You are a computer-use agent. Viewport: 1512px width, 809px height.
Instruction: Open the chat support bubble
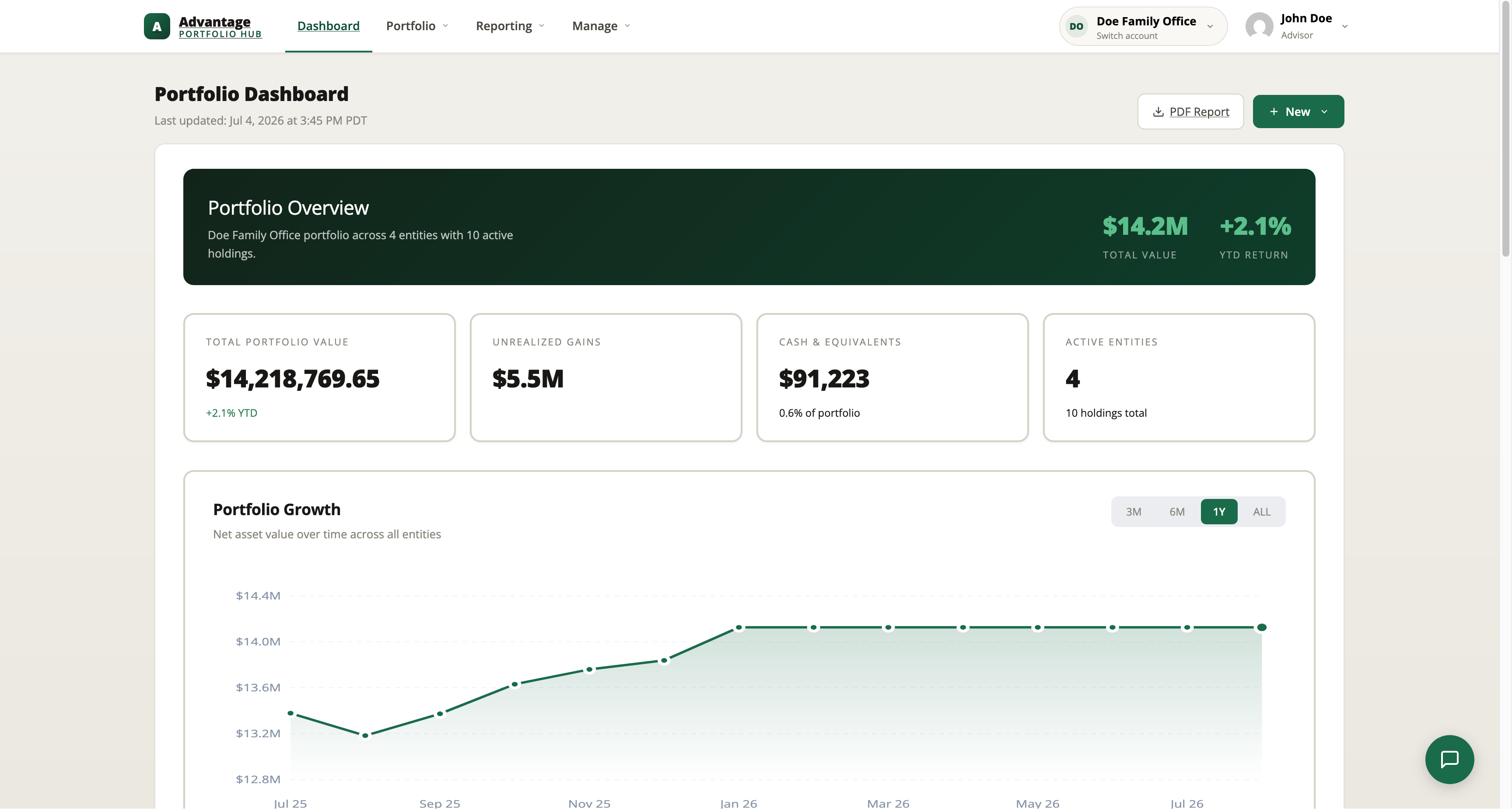pyautogui.click(x=1449, y=759)
